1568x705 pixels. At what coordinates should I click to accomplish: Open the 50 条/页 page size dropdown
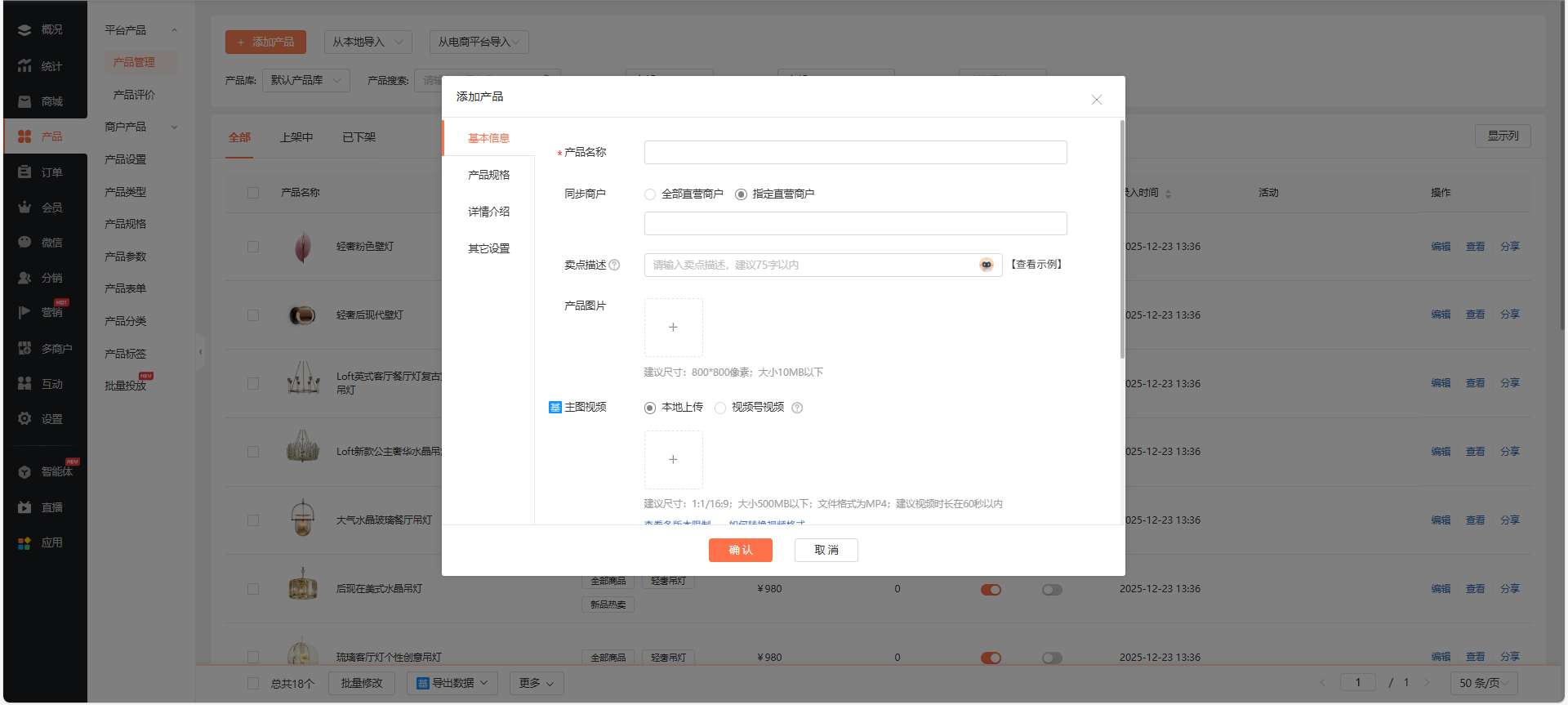click(x=1483, y=683)
